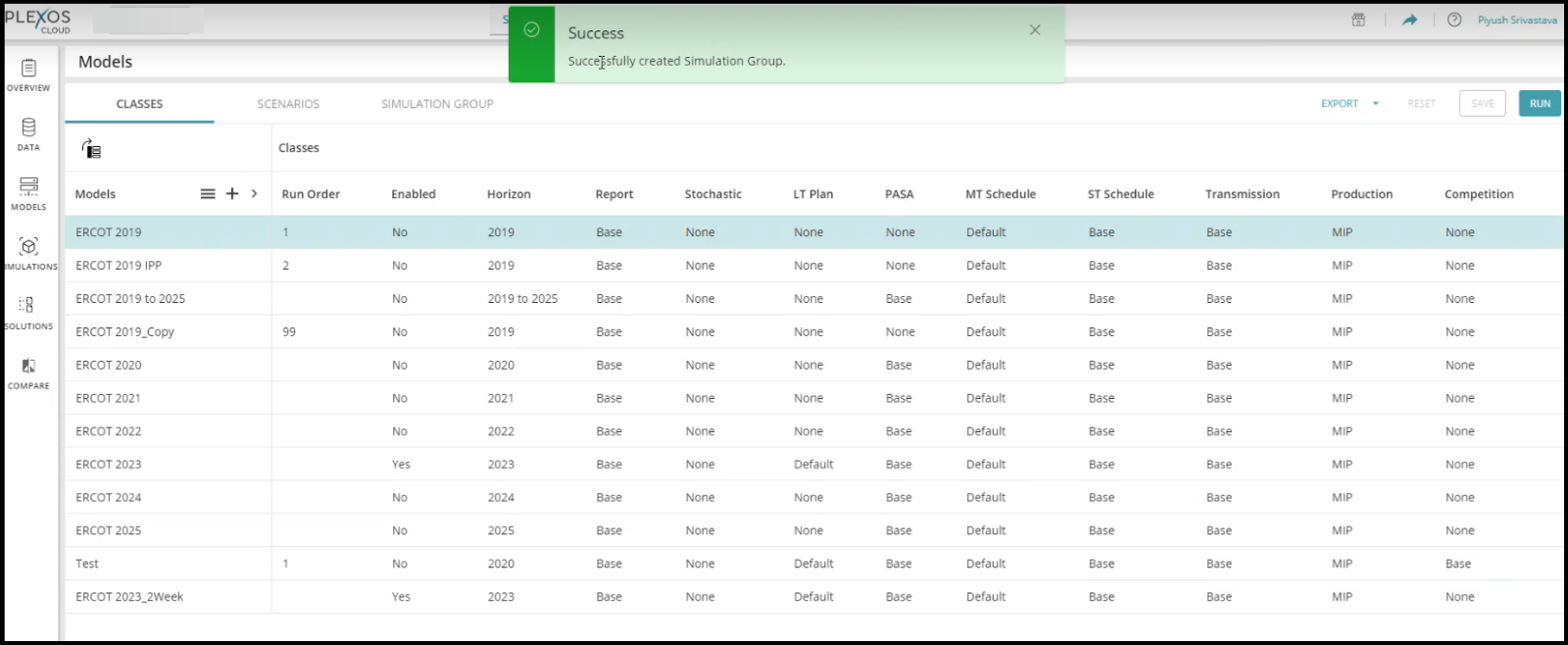Open the Simulations sidebar section
The width and height of the screenshot is (1568, 645).
pos(28,253)
